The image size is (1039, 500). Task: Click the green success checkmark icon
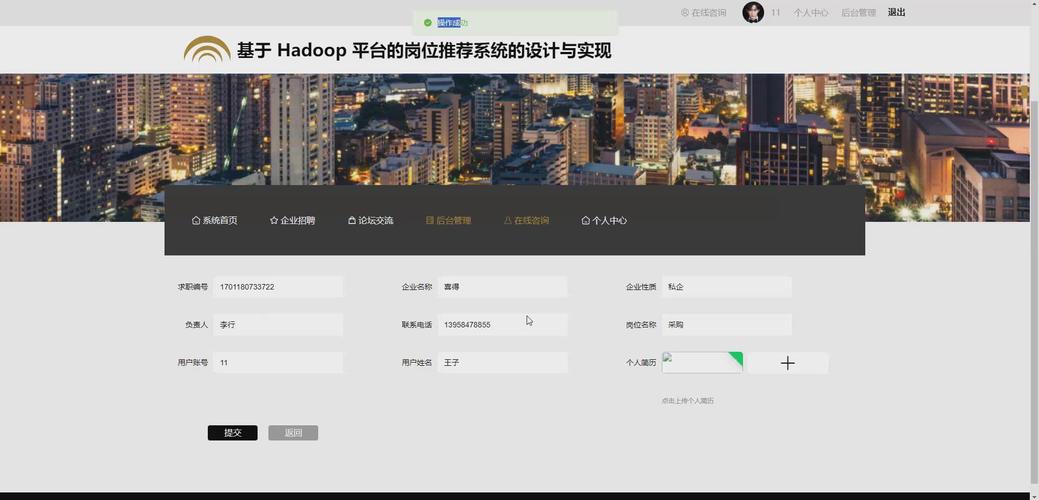[428, 23]
